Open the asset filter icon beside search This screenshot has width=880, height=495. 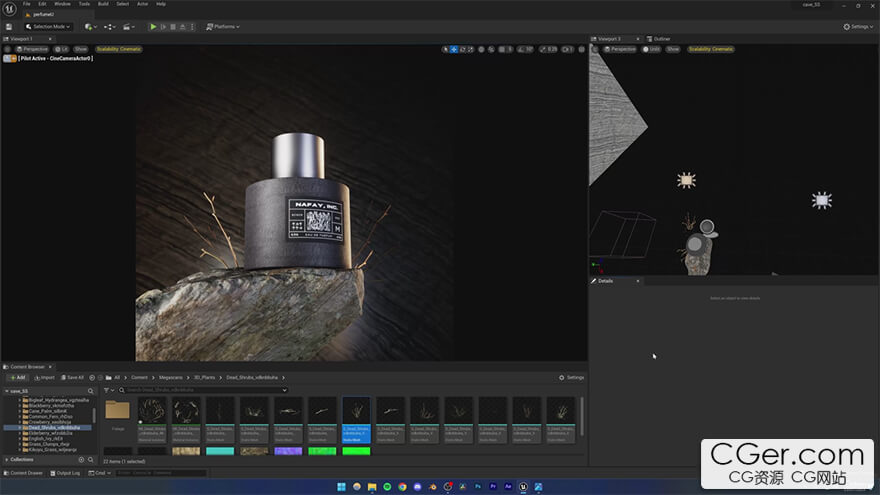(108, 390)
